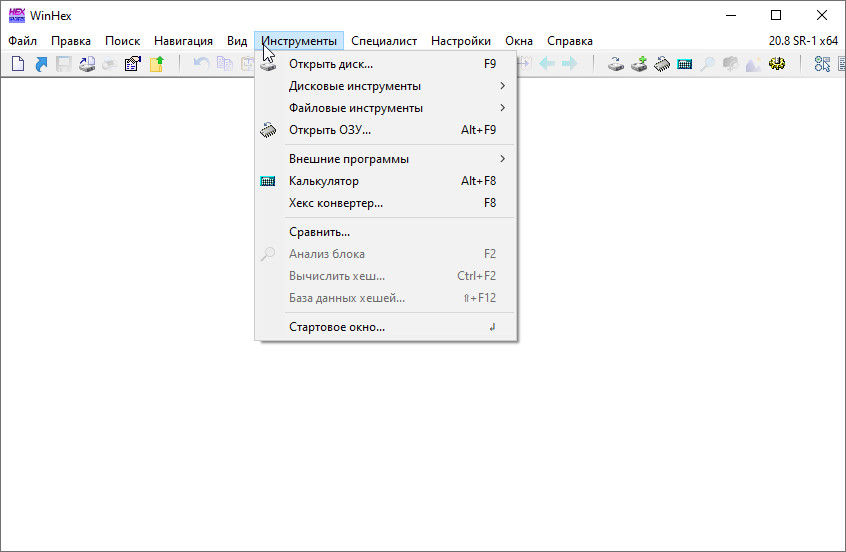Open file Properties via clipboard-hand icon
846x552 pixels.
[x=133, y=64]
